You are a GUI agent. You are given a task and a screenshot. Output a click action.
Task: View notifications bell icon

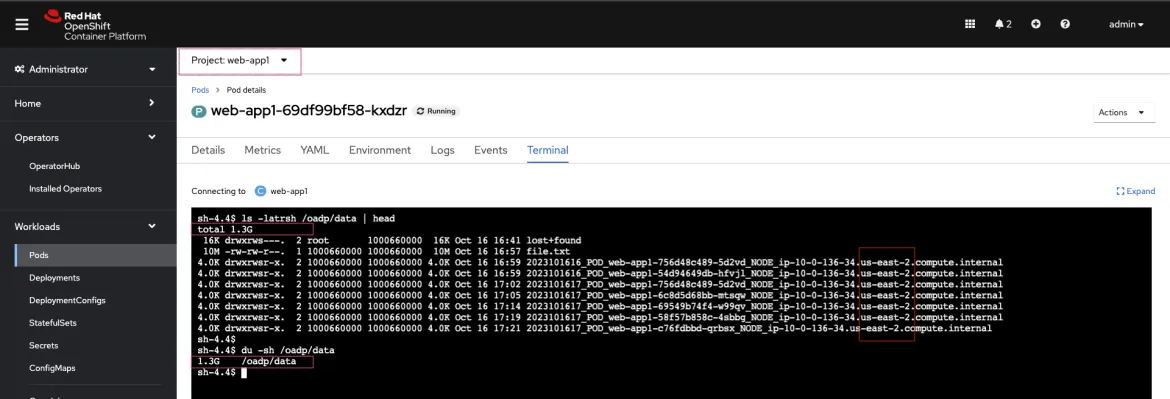(1003, 24)
